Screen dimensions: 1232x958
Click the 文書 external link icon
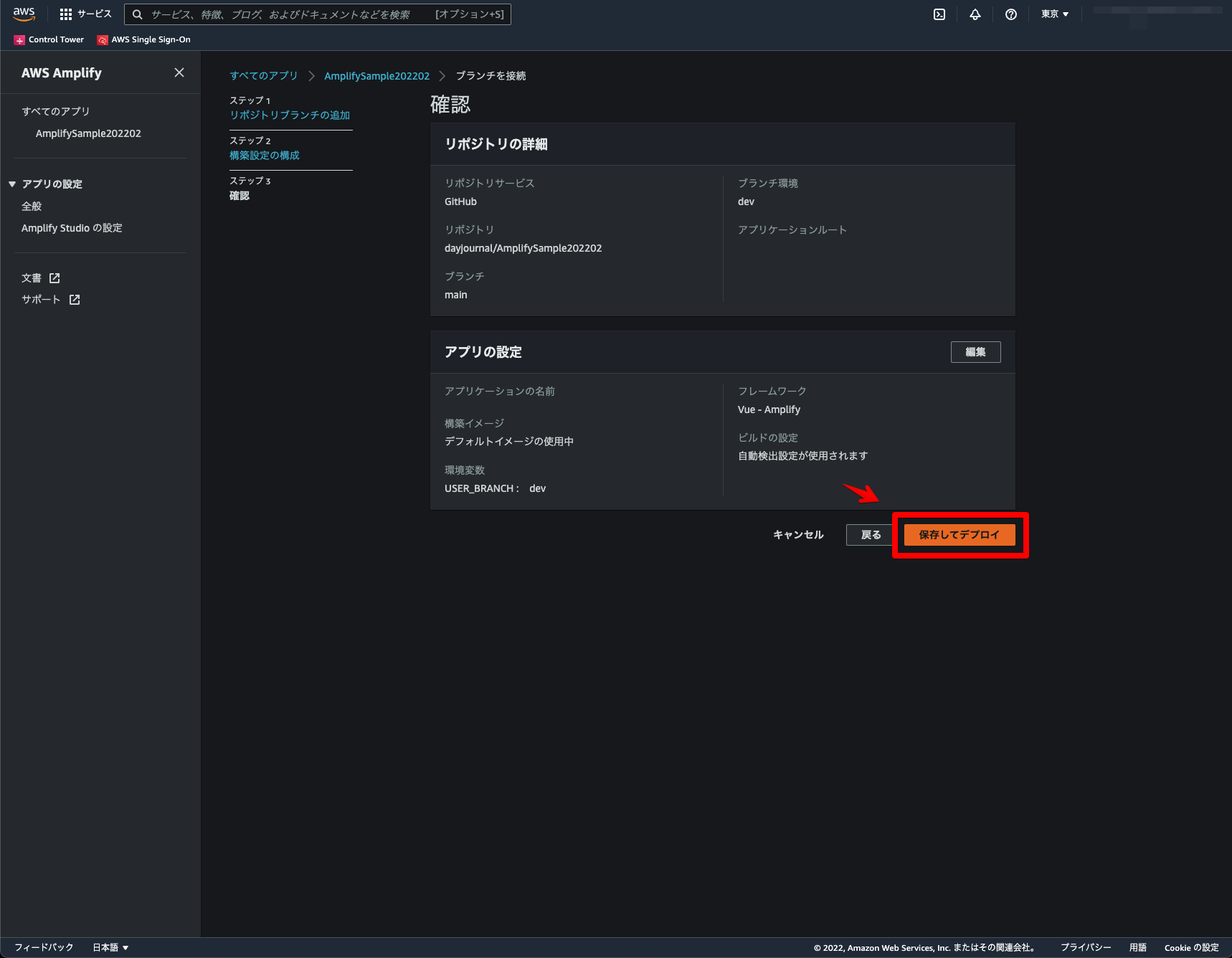coord(55,278)
